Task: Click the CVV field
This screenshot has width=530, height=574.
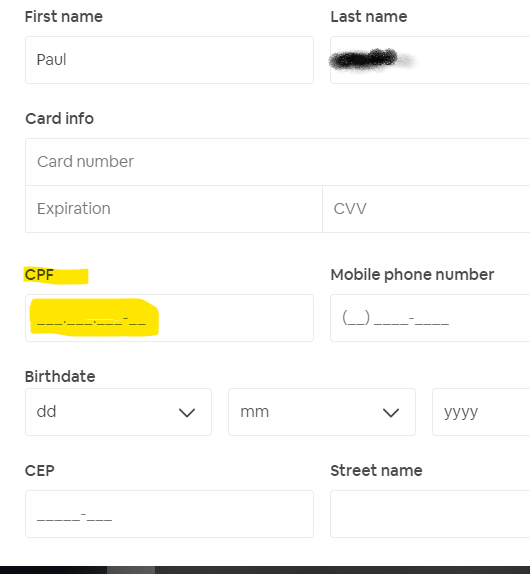Action: click(x=426, y=209)
